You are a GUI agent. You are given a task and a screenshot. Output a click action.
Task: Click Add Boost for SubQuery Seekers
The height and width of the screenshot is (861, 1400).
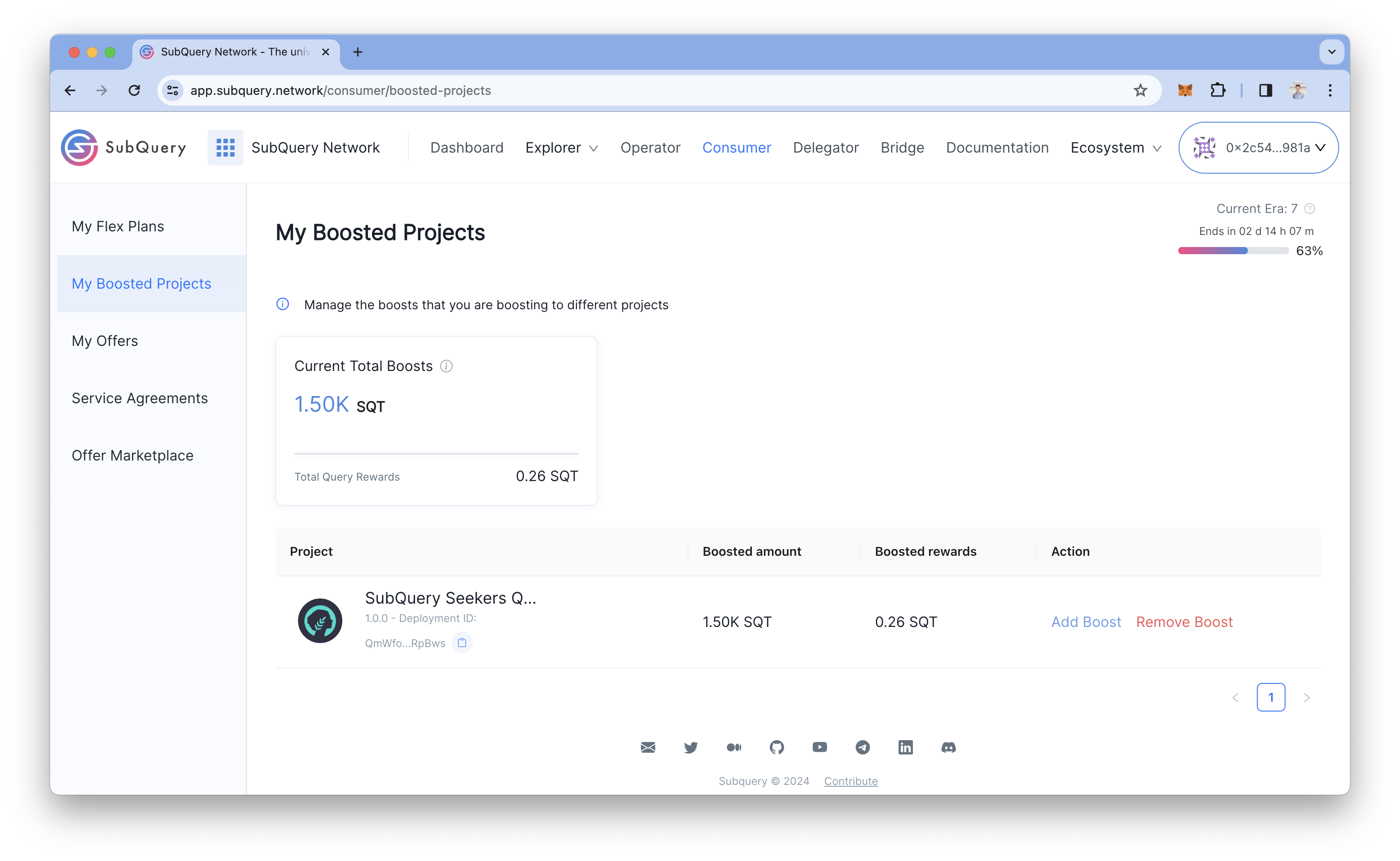click(x=1085, y=621)
